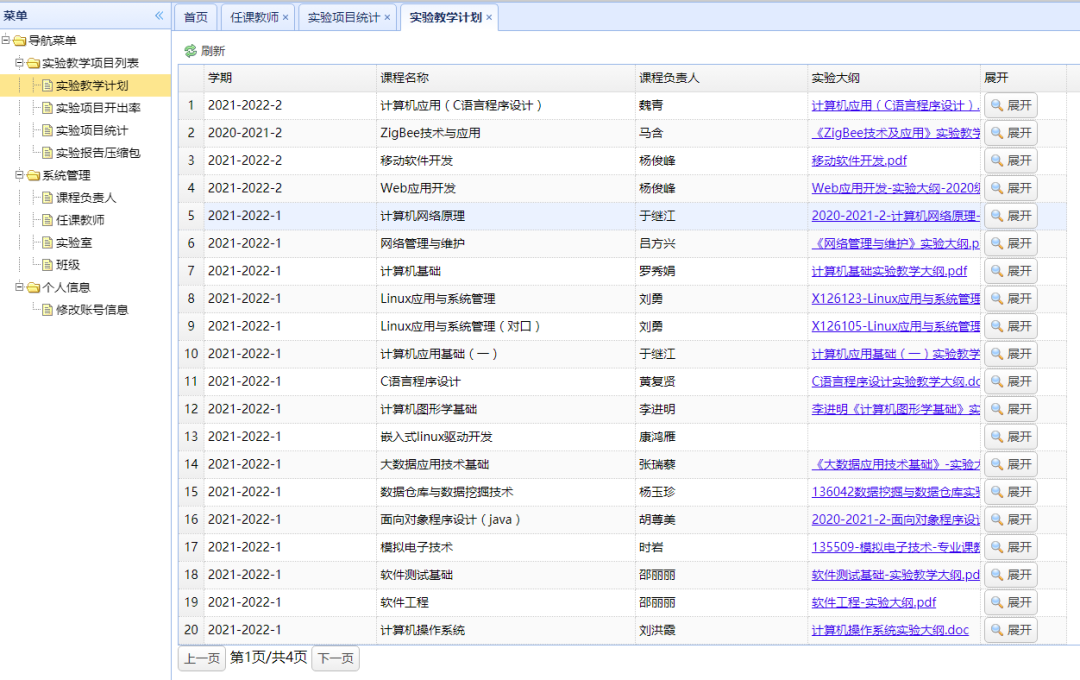Go to next page with 下一页
The image size is (1080, 680).
(335, 658)
